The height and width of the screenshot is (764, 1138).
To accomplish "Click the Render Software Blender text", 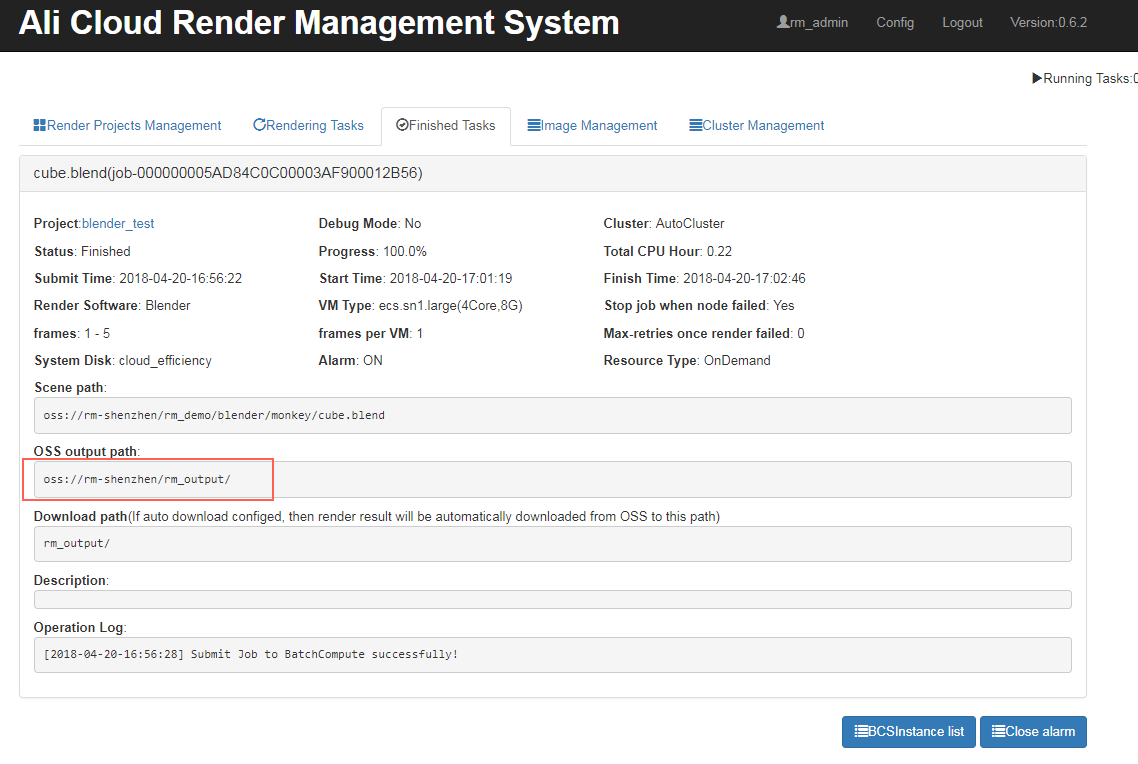I will 112,305.
